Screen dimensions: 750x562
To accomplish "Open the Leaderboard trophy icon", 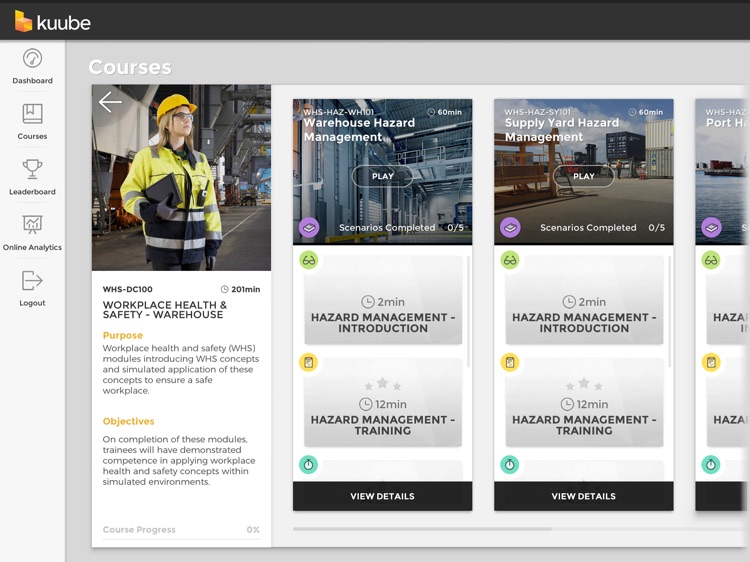I will coord(32,169).
